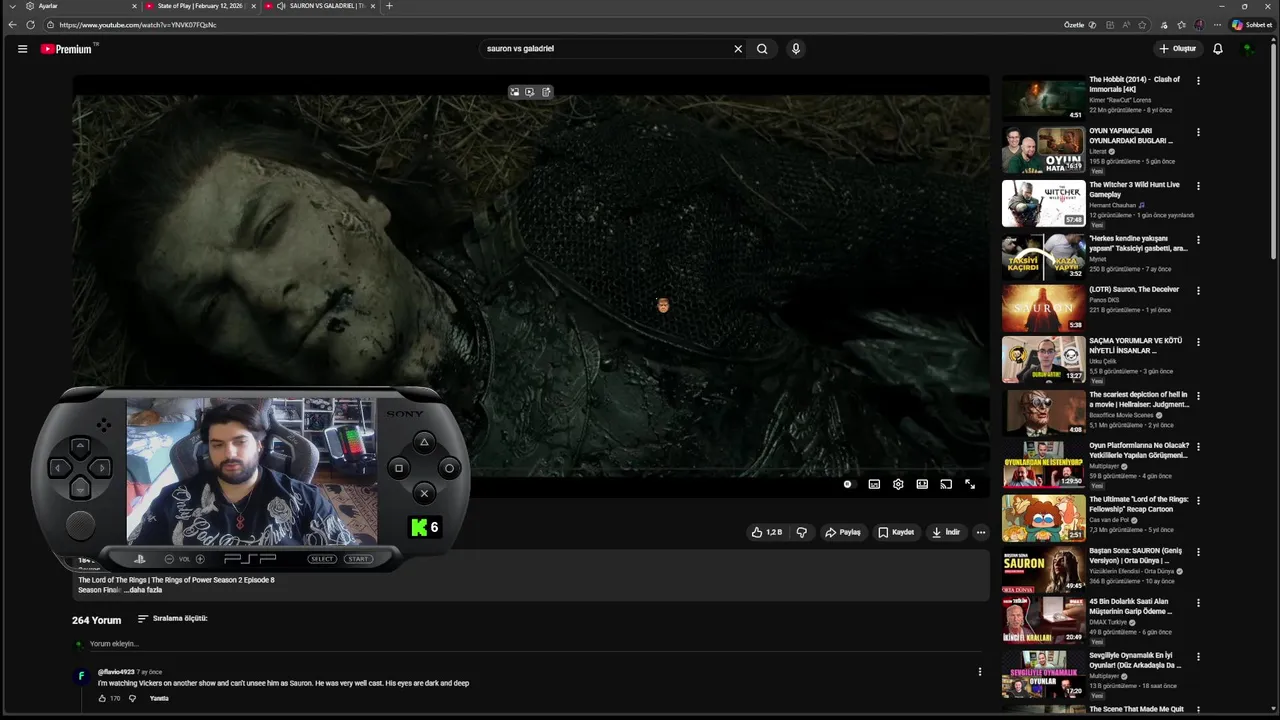Viewport: 1280px width, 720px height.
Task: Switch to the State of Play tab
Action: coord(200,6)
